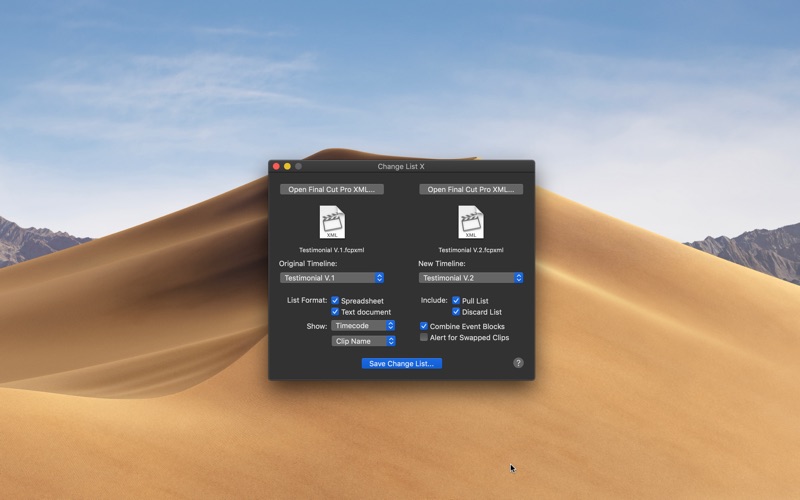The height and width of the screenshot is (500, 800).
Task: Minimize window with the yellow button
Action: coord(287,166)
